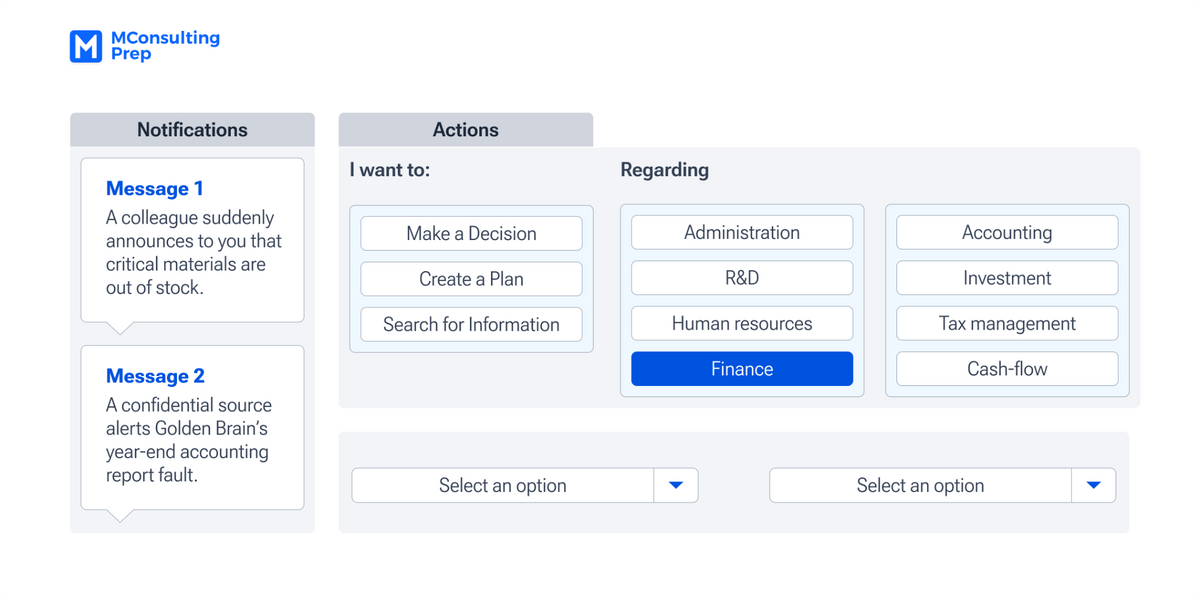Open the Notifications tab
The image size is (1200, 602).
pyautogui.click(x=192, y=130)
